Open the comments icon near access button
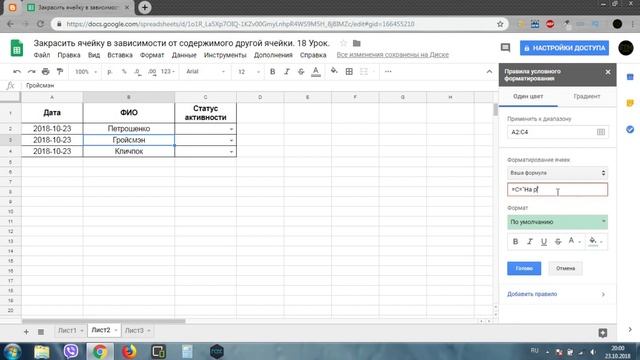The image size is (640, 360). (505, 48)
